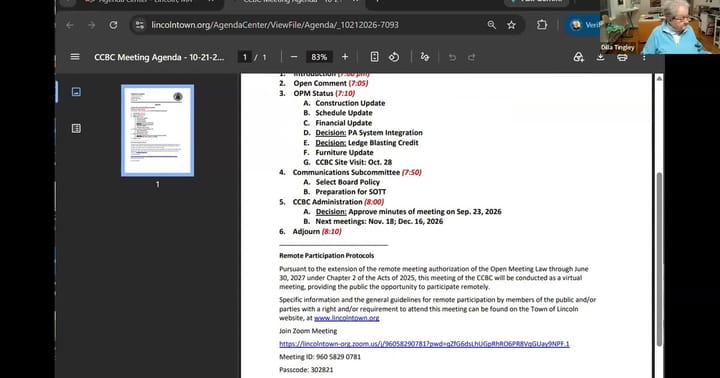This screenshot has width=720, height=378.
Task: Open the Zoom meeting join link
Action: (x=424, y=344)
